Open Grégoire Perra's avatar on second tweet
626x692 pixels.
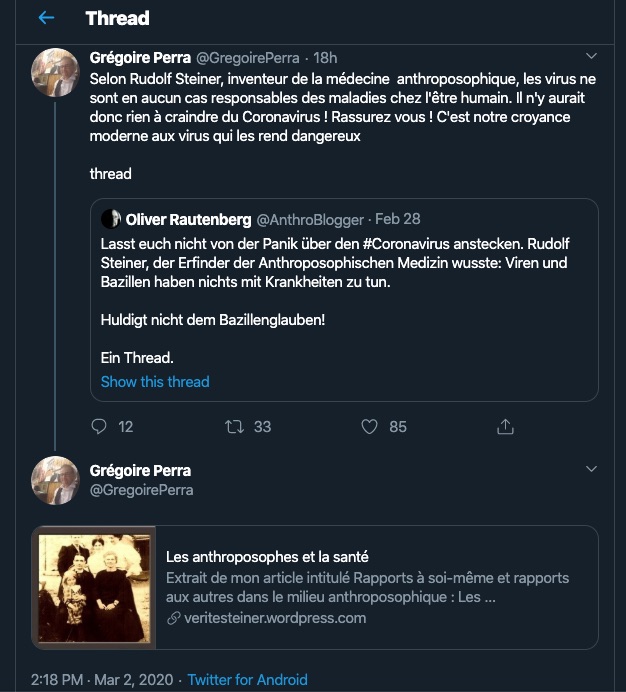point(56,480)
